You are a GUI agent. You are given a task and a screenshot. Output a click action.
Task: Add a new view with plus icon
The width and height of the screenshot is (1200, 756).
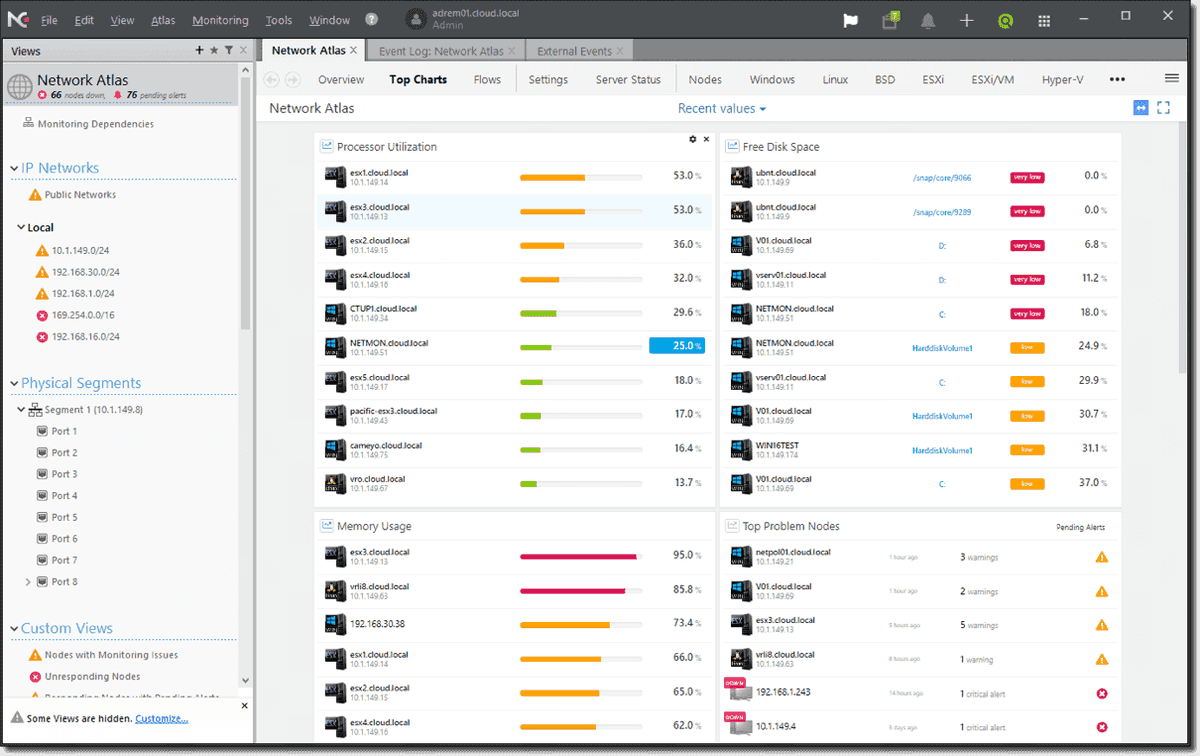199,50
